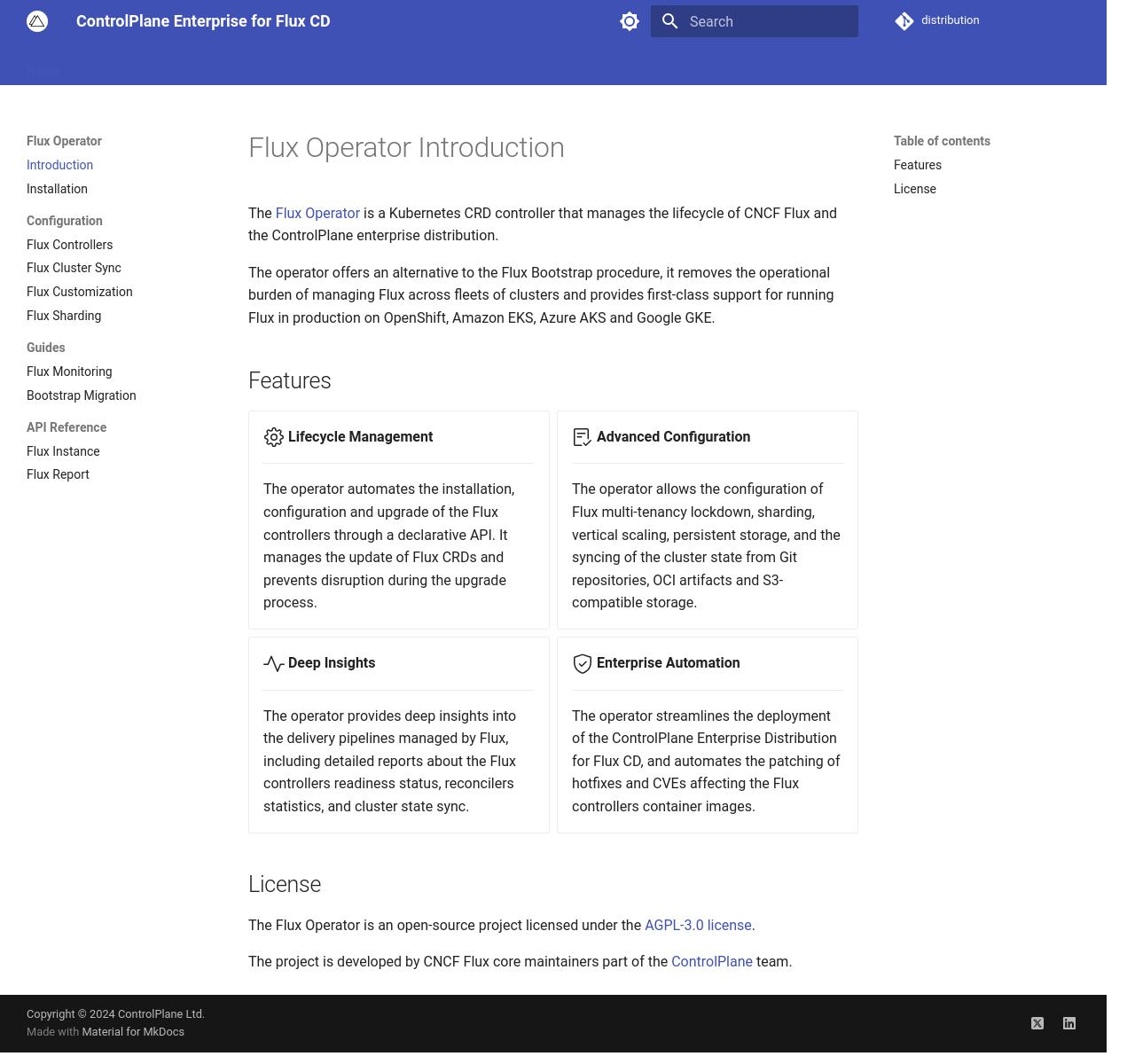Click the Guides sidebar section label

[x=45, y=348]
